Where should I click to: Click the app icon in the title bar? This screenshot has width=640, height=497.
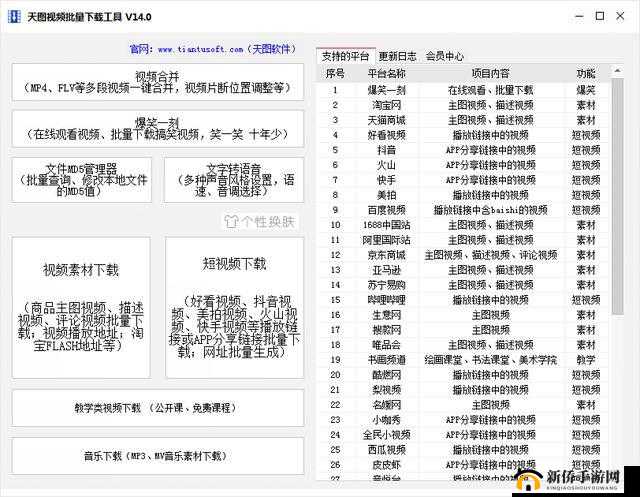(x=14, y=17)
